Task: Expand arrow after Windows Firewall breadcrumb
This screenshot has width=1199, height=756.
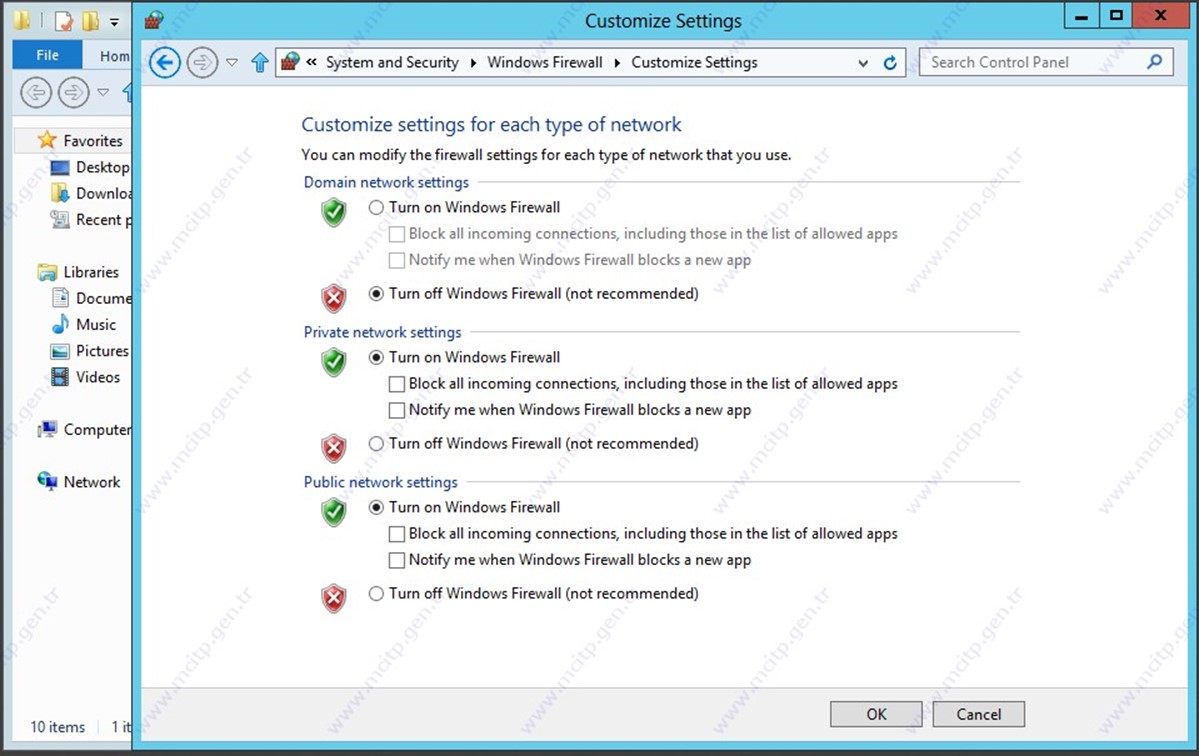Action: click(617, 63)
